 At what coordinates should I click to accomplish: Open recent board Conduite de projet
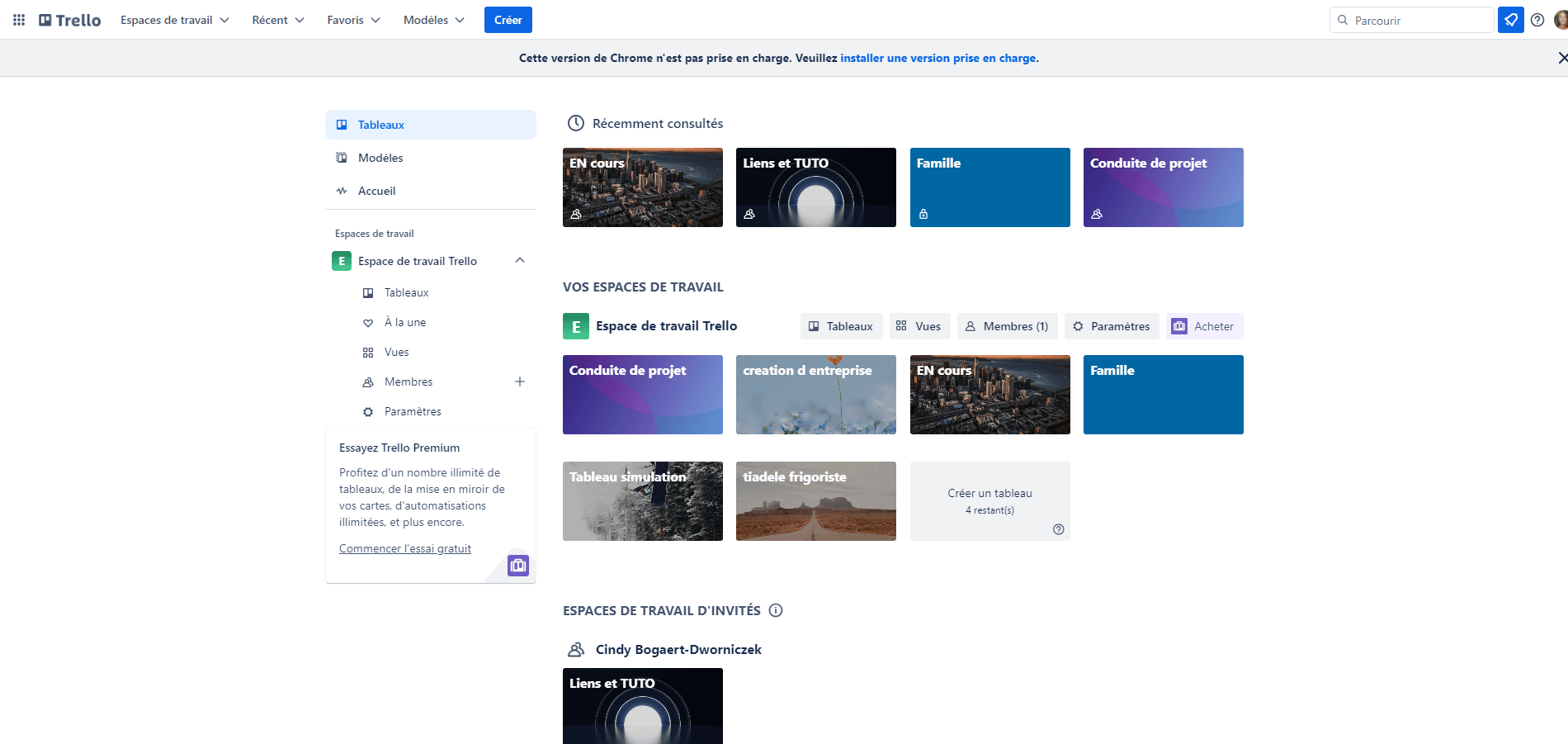pos(1164,187)
